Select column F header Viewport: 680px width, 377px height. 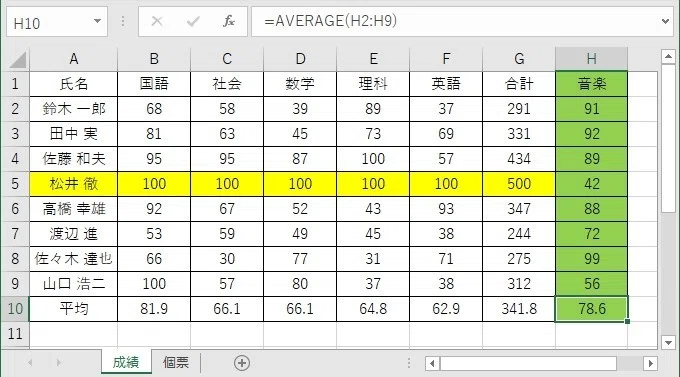[446, 59]
